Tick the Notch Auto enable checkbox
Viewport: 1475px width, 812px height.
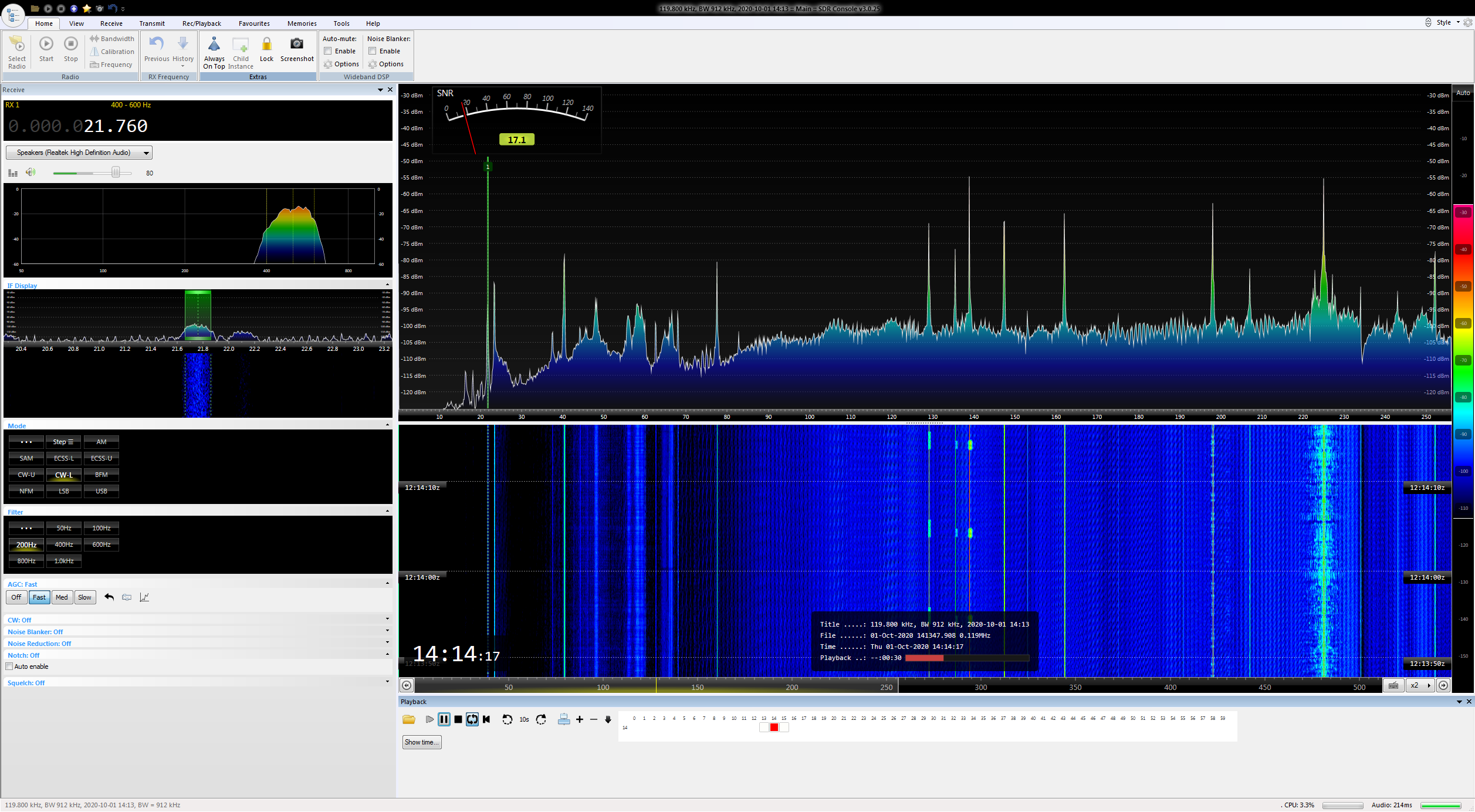click(x=9, y=666)
